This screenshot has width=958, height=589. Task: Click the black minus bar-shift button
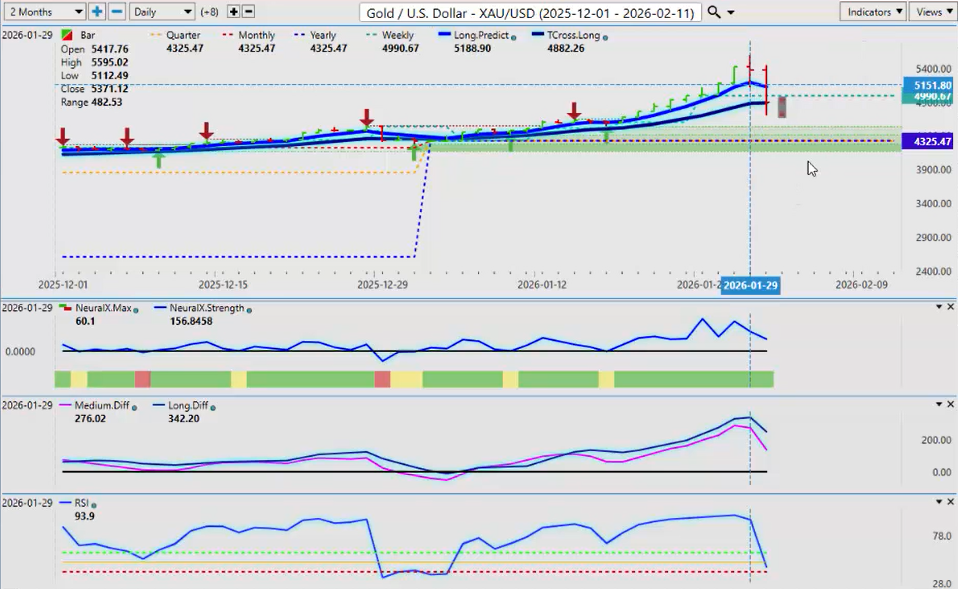249,12
